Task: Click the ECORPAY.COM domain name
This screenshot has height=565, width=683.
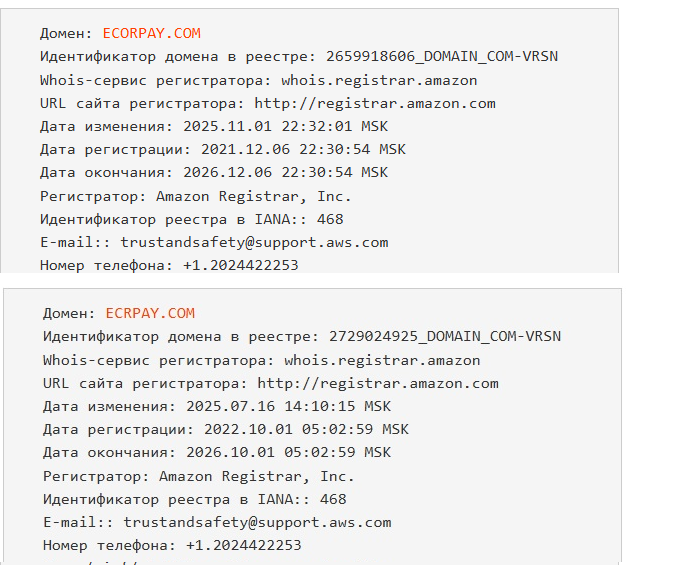Action: coord(152,33)
